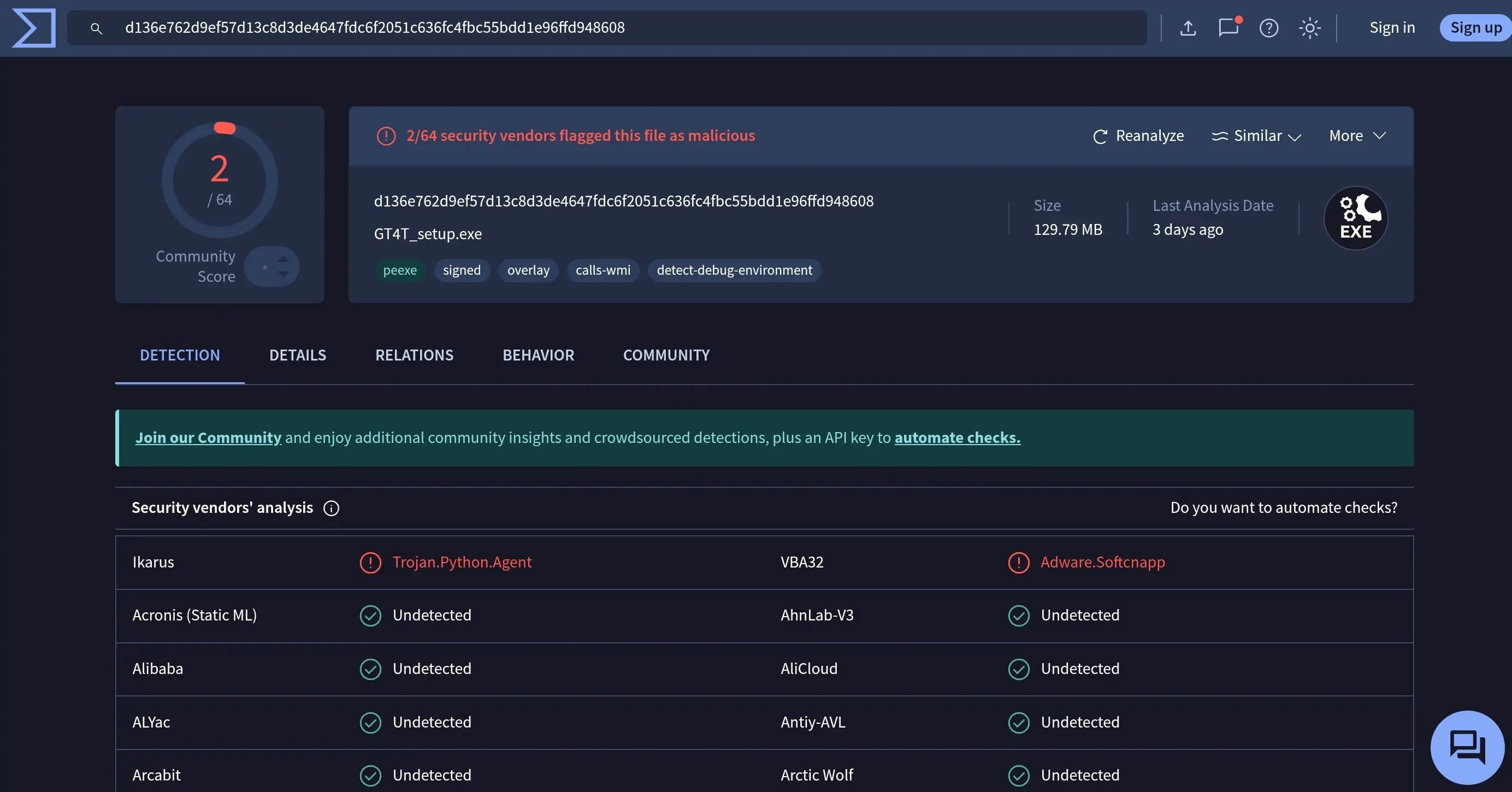Open the BEHAVIOR tab

[538, 355]
